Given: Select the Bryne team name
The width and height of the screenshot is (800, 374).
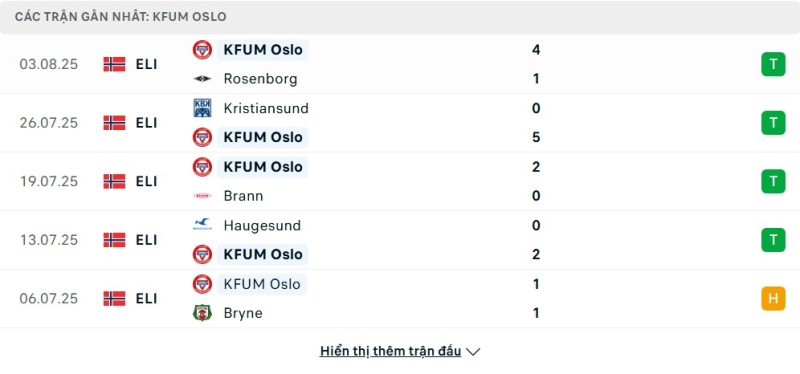Looking at the screenshot, I should 243,313.
